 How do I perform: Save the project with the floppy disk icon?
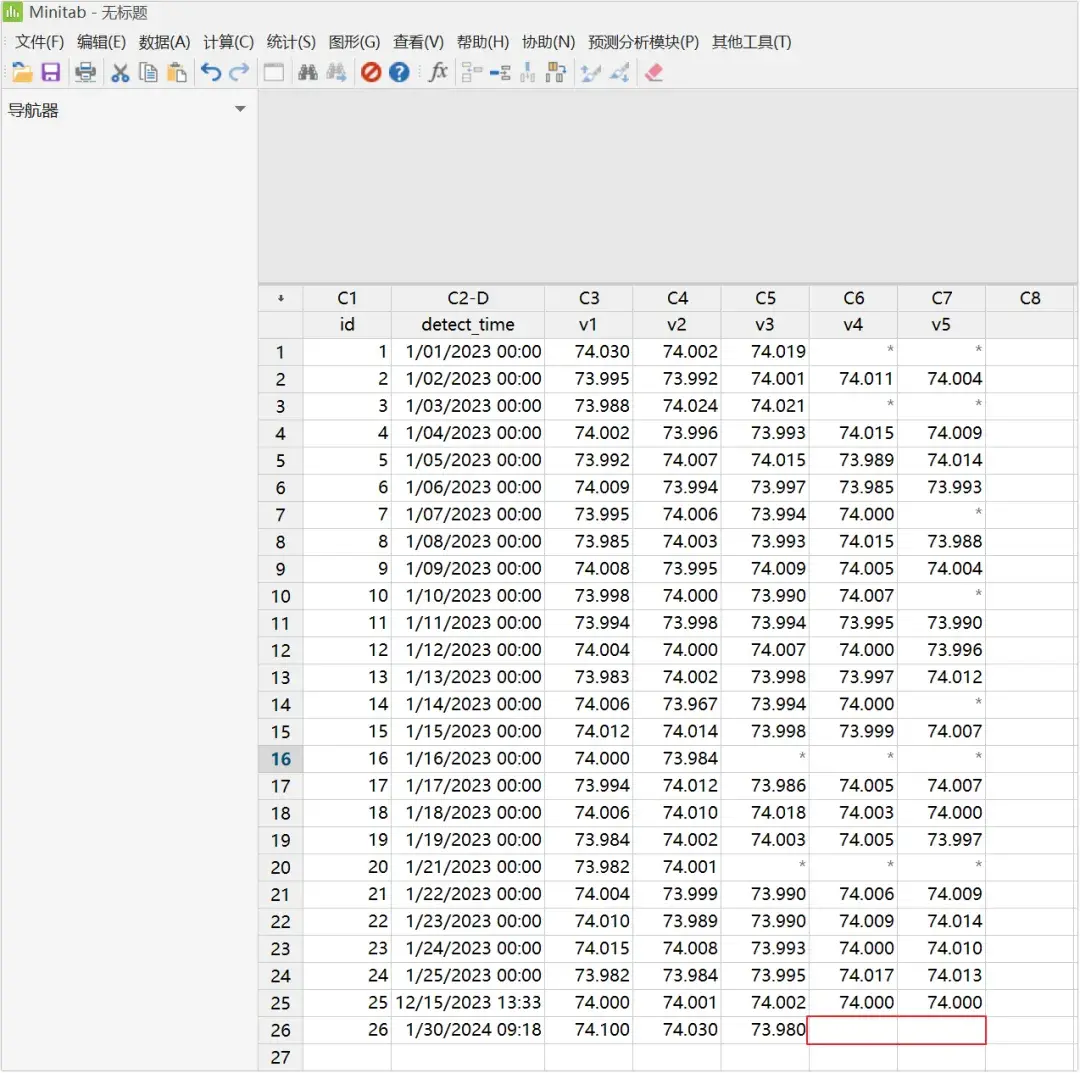(x=51, y=72)
